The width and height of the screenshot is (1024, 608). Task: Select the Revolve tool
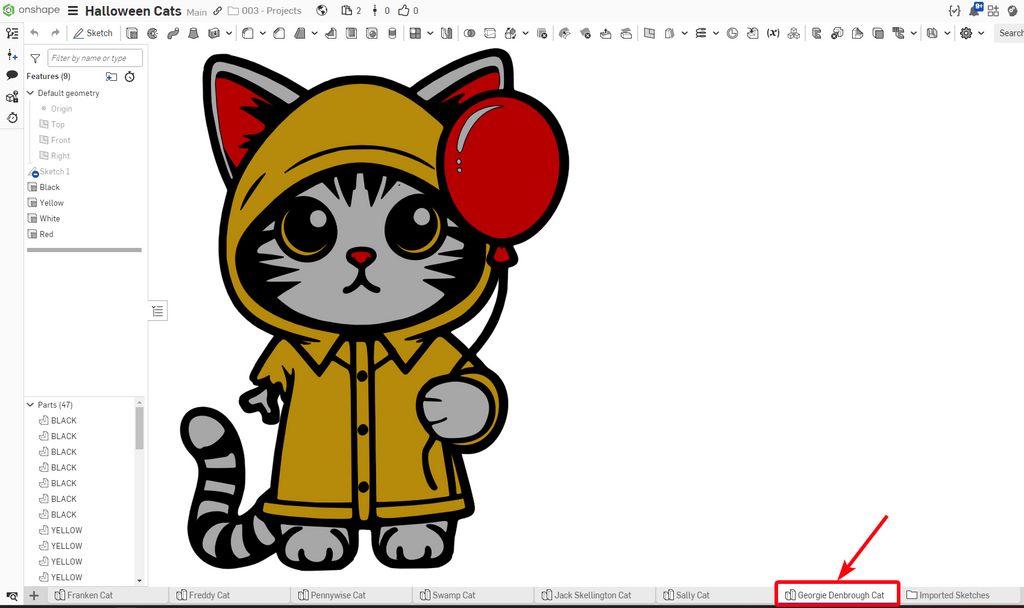[152, 33]
